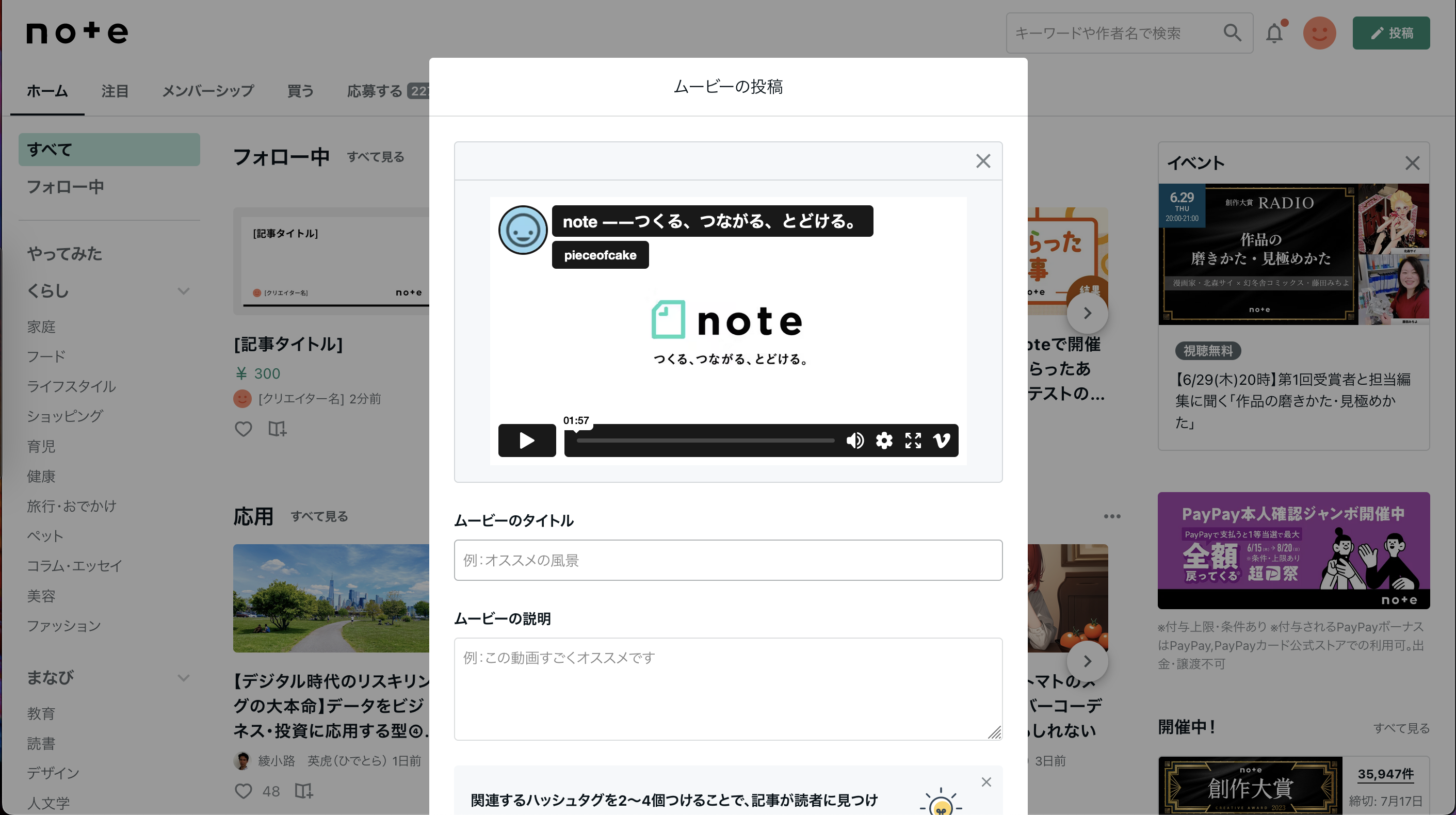This screenshot has height=815, width=1456.
Task: Select the 買う tab
Action: click(300, 91)
